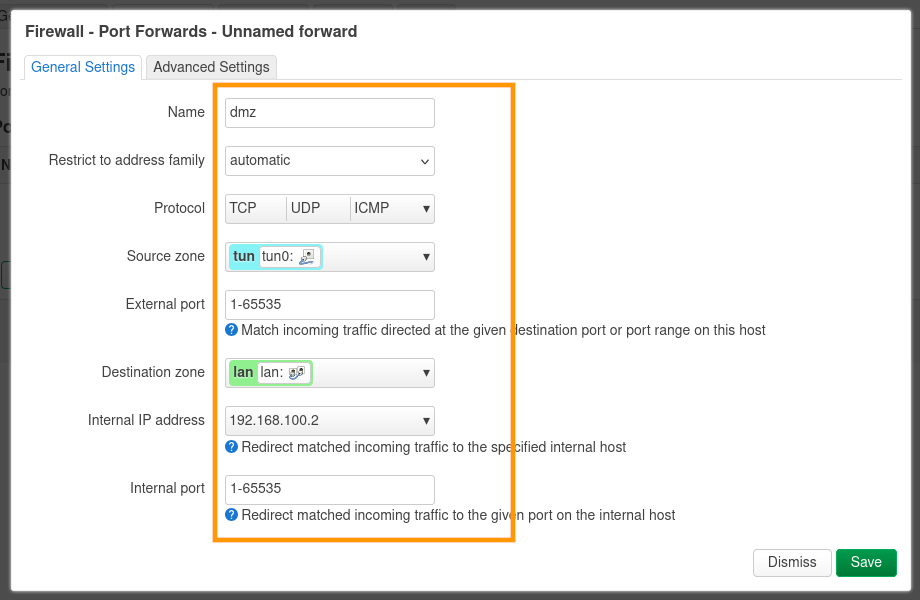Click into the Internal port field

click(x=330, y=490)
